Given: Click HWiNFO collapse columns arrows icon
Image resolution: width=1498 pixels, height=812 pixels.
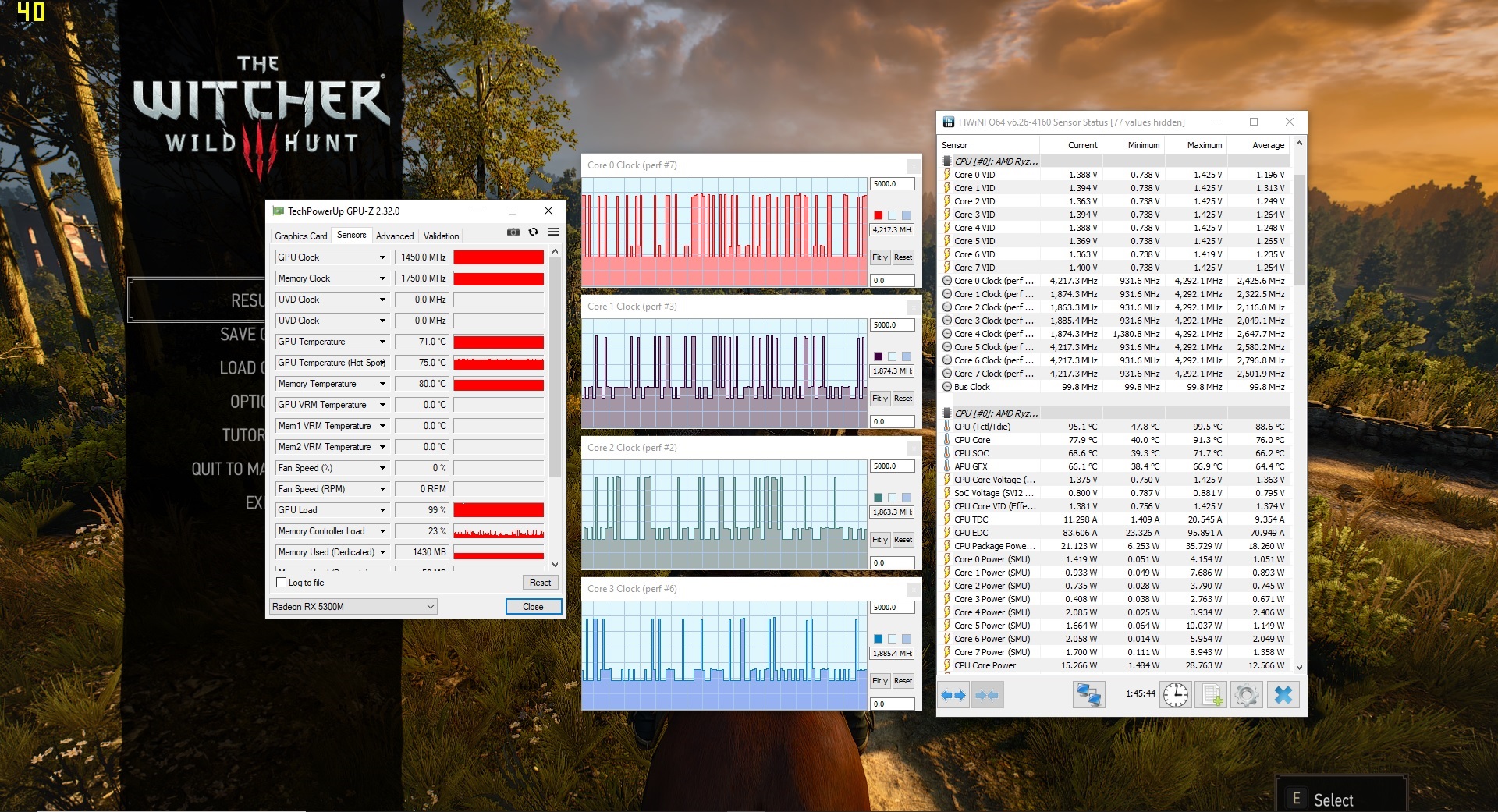Looking at the screenshot, I should click(x=987, y=694).
